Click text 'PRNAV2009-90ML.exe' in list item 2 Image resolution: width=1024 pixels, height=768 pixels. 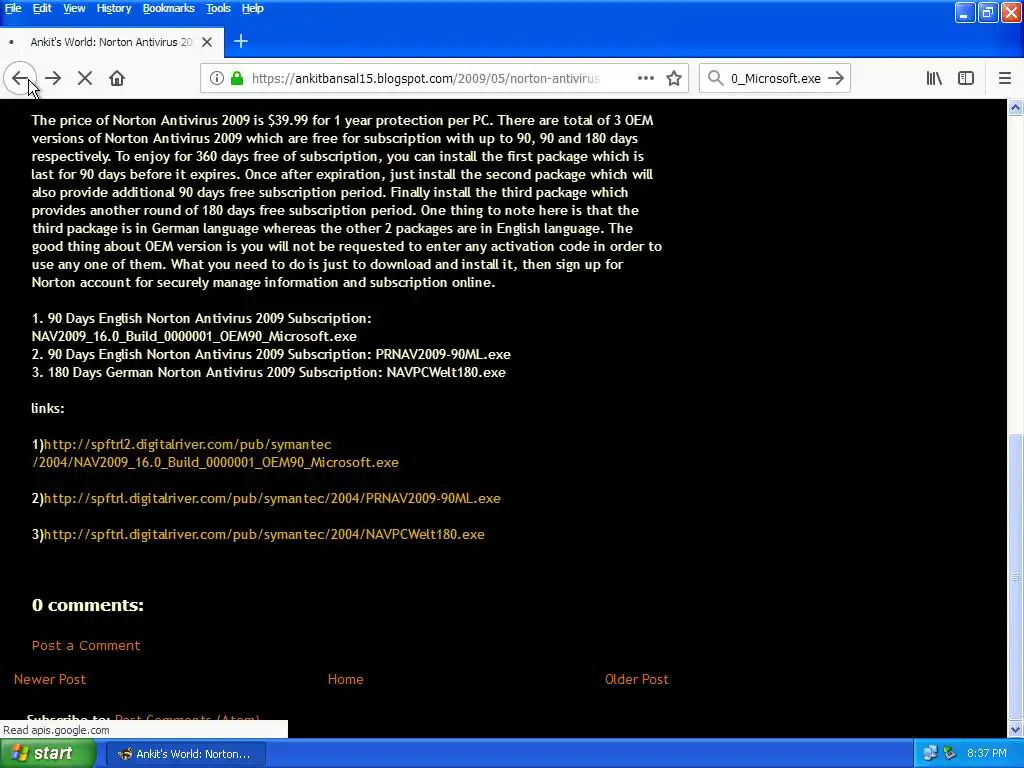443,355
